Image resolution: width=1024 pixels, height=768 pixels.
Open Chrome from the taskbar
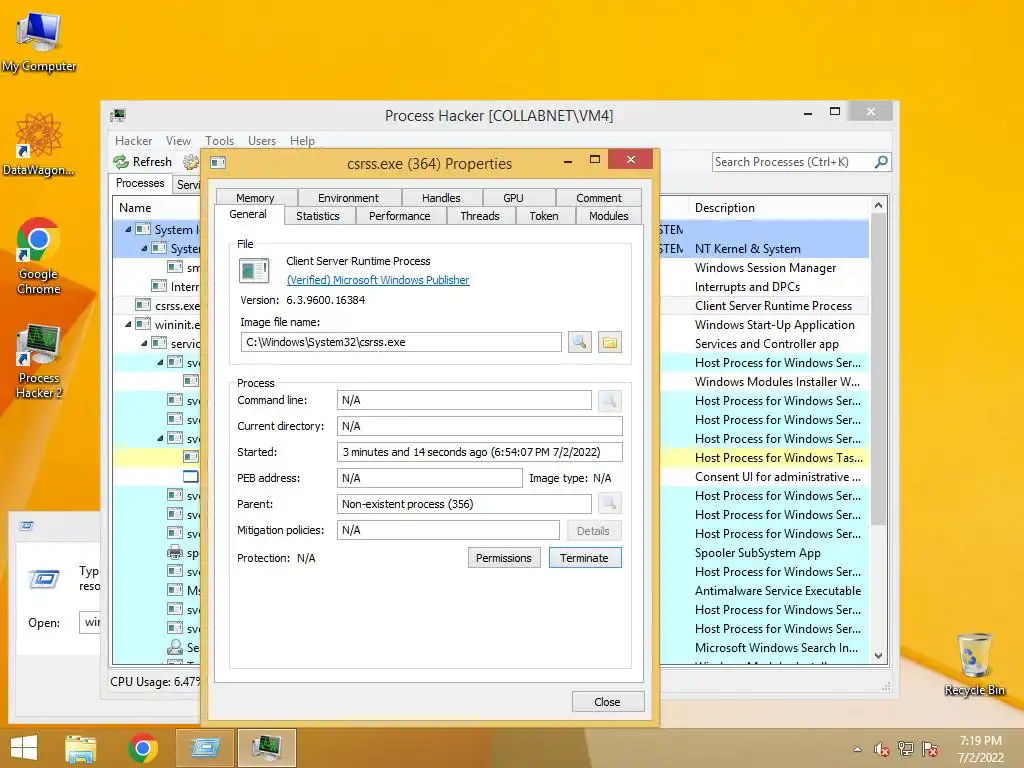pyautogui.click(x=143, y=748)
